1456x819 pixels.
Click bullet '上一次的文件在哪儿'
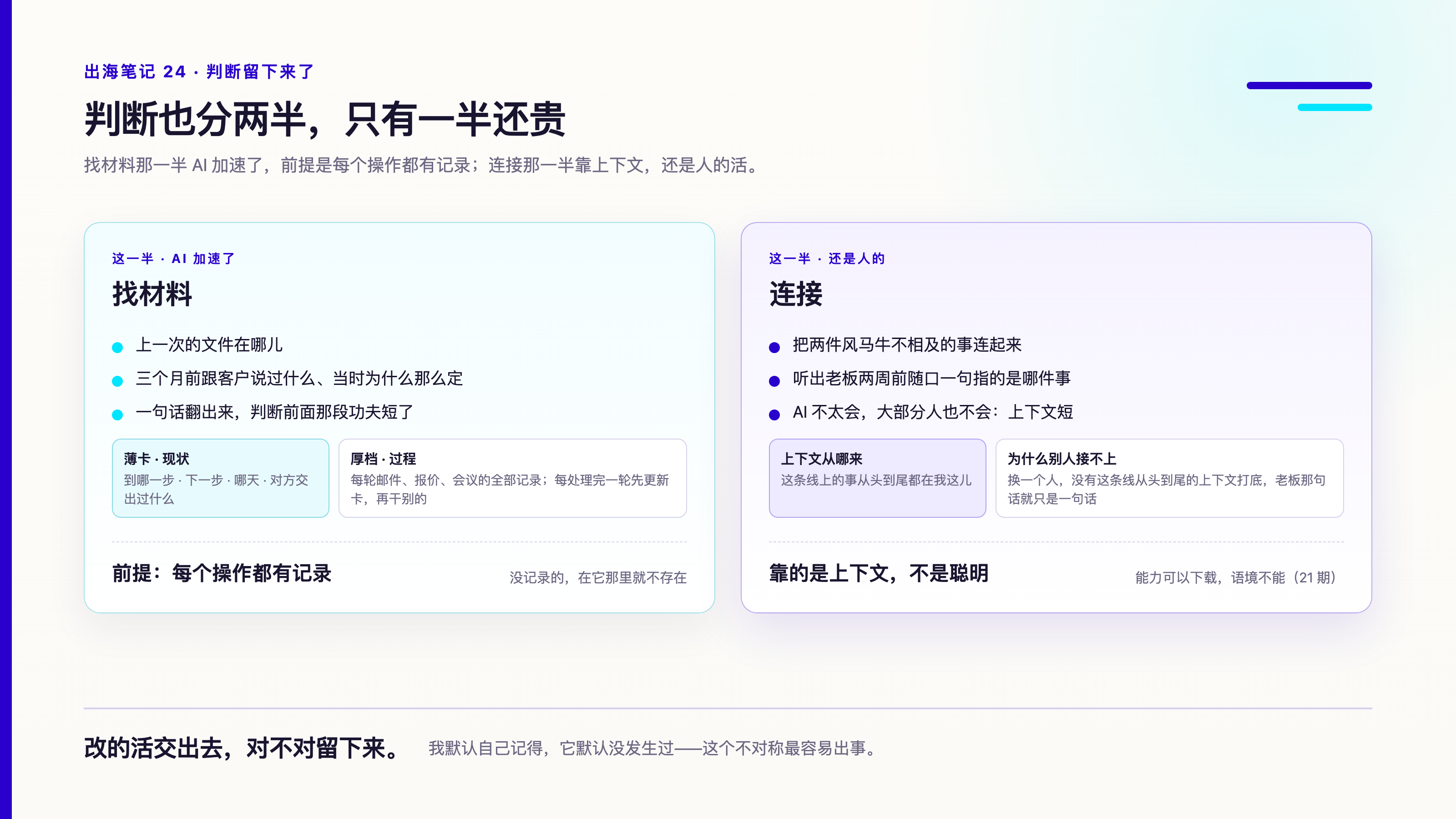[x=209, y=345]
